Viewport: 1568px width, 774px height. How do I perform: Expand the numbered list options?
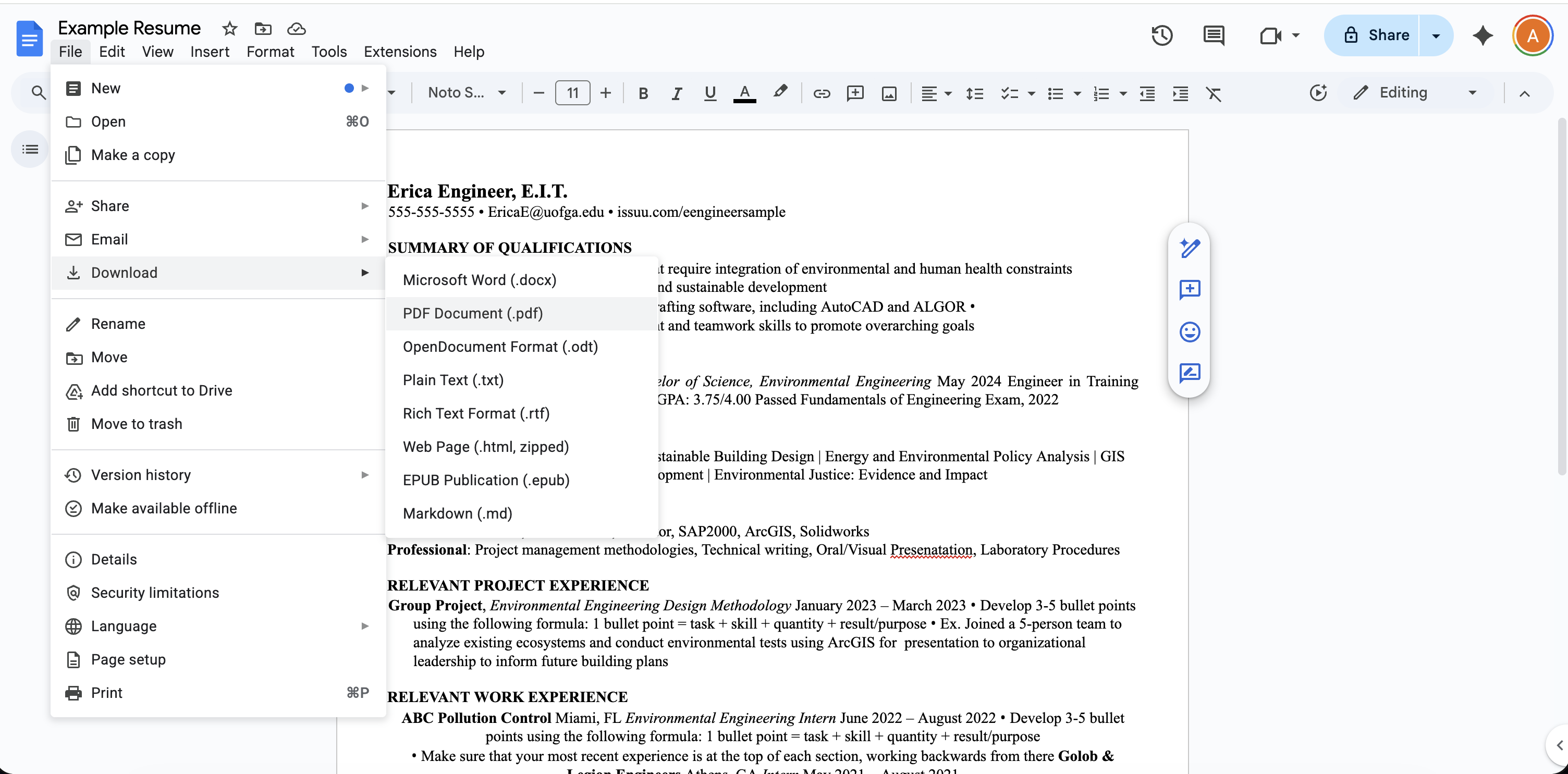coord(1124,93)
